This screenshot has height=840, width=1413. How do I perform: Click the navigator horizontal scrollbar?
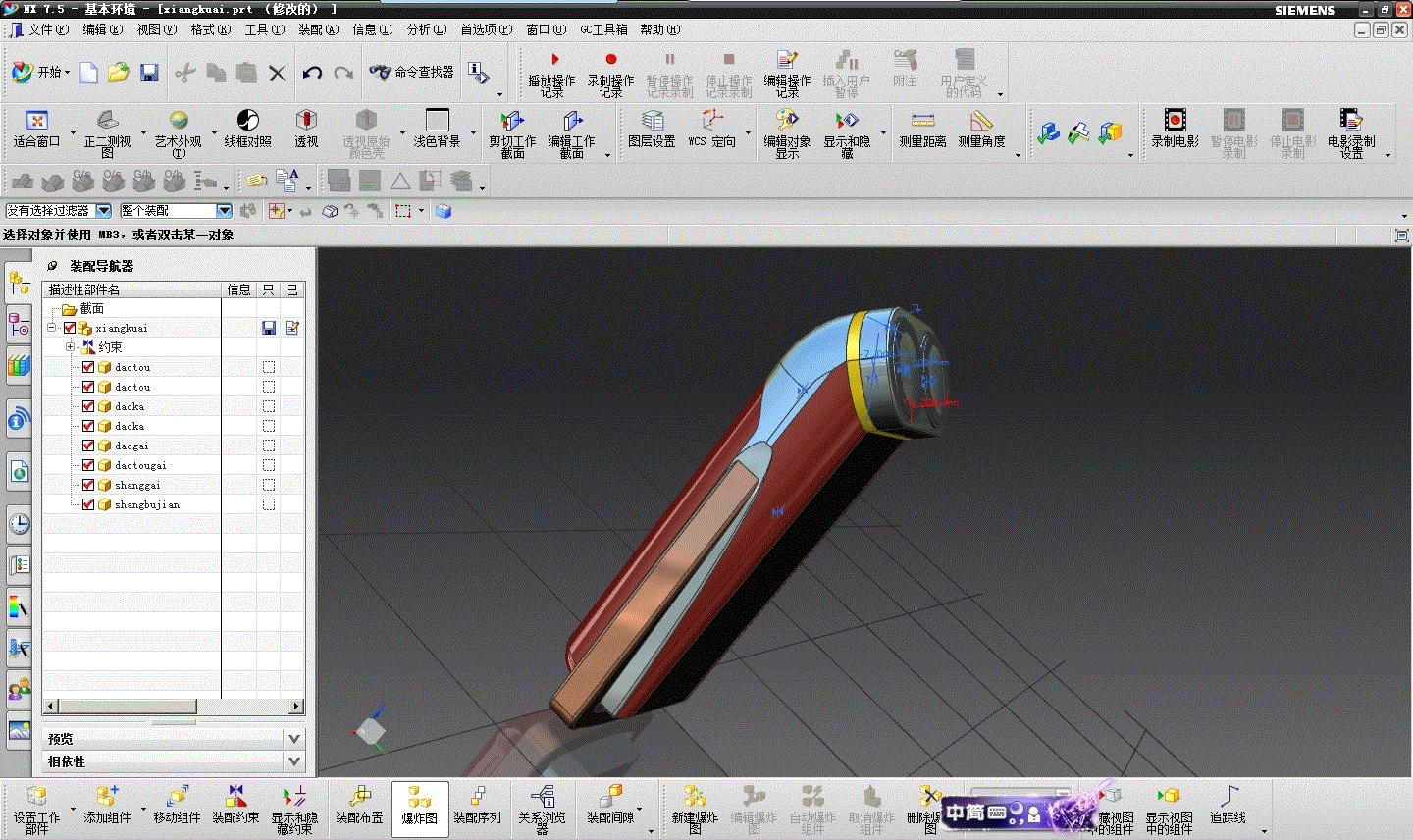coord(174,706)
